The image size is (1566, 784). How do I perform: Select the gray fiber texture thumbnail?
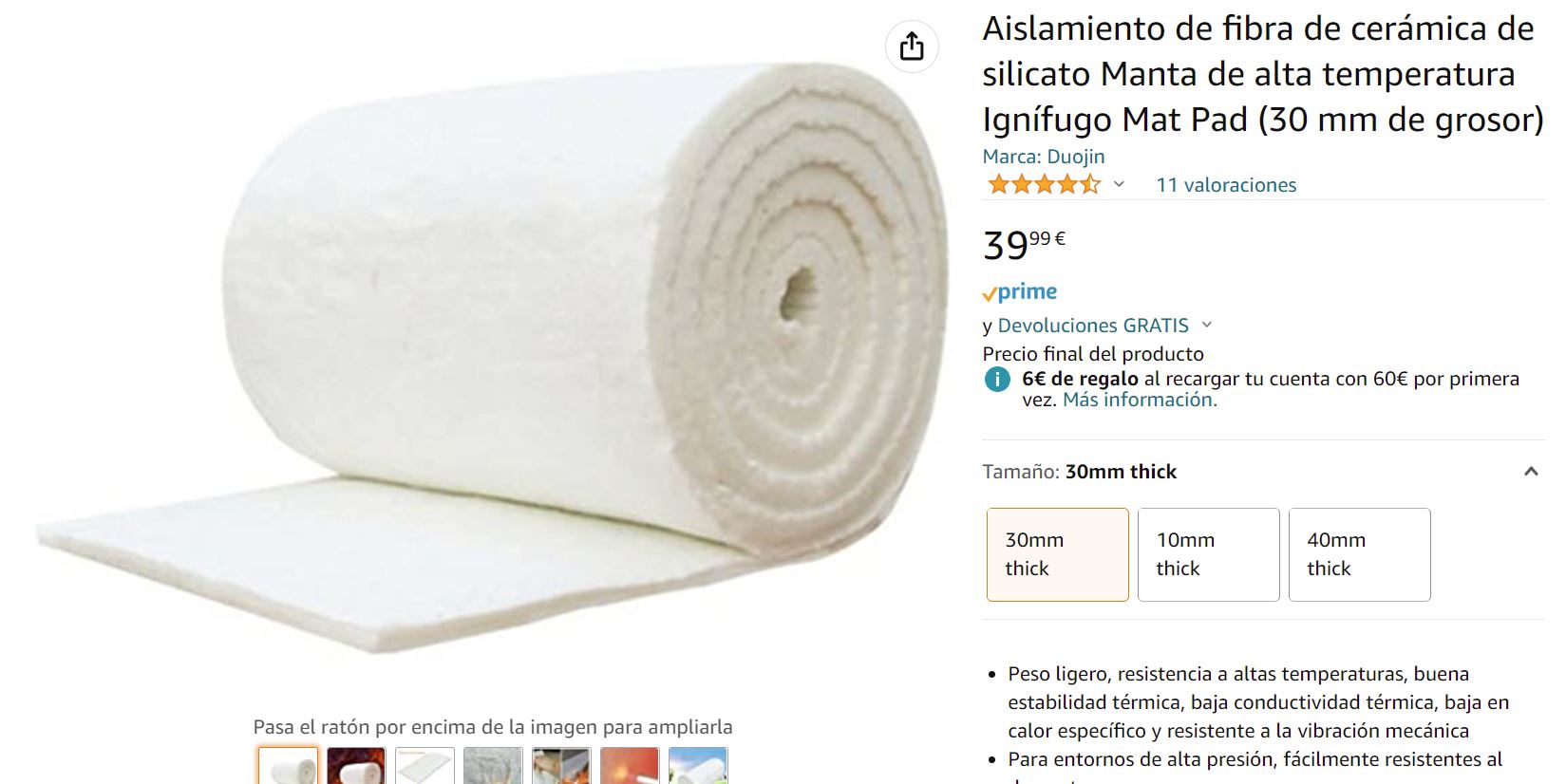click(x=493, y=766)
